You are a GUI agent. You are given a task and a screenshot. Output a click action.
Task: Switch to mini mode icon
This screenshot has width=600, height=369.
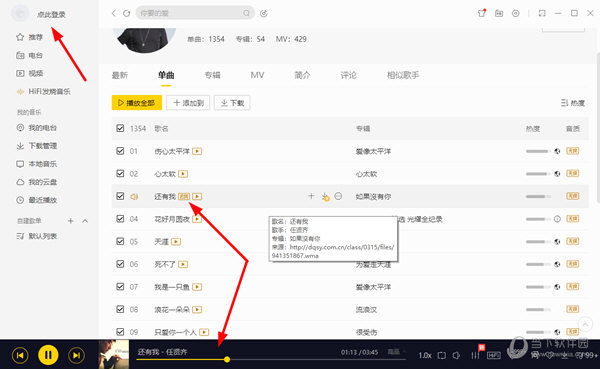click(x=542, y=13)
